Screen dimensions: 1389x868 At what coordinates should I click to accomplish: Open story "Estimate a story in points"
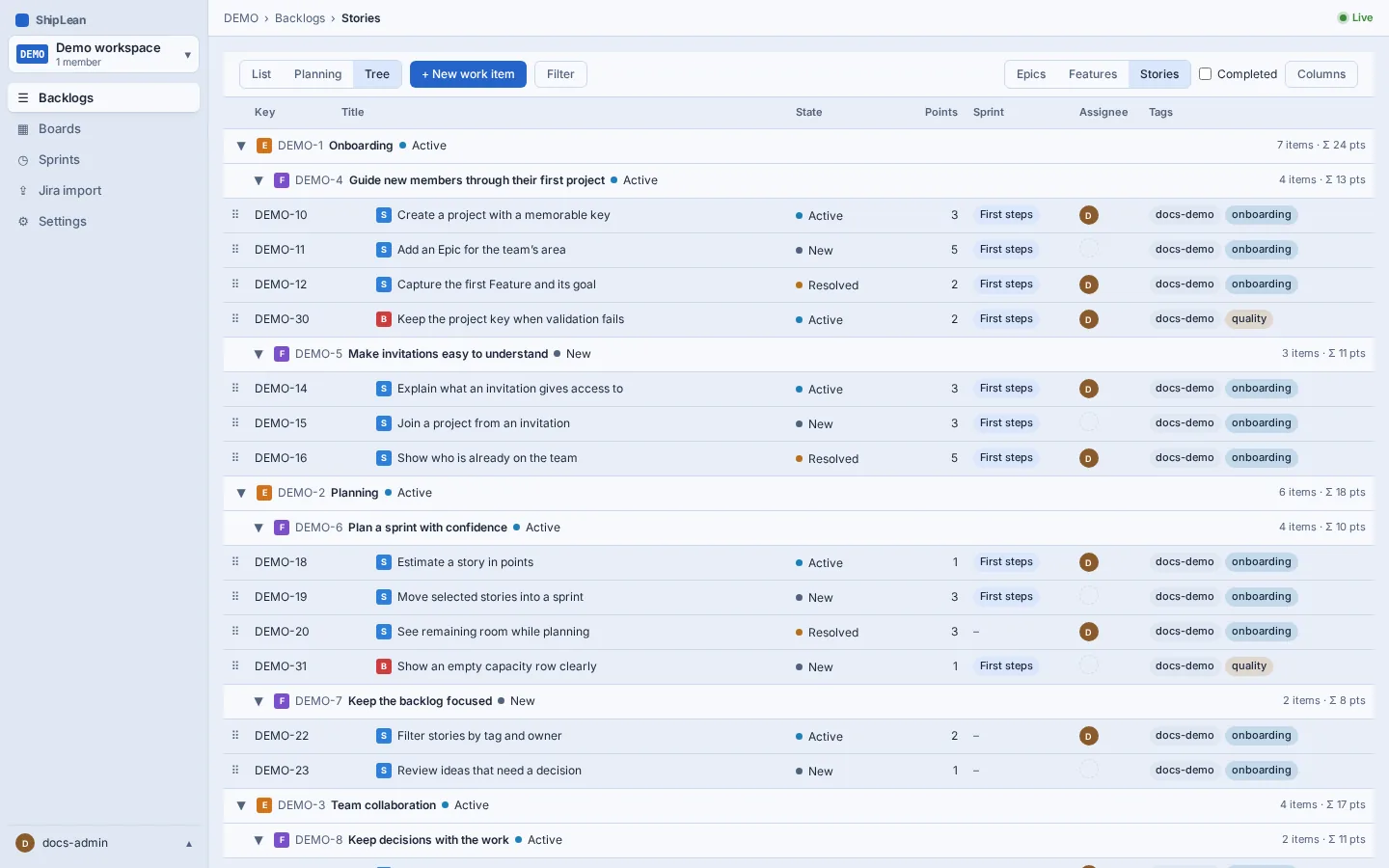[x=465, y=562]
